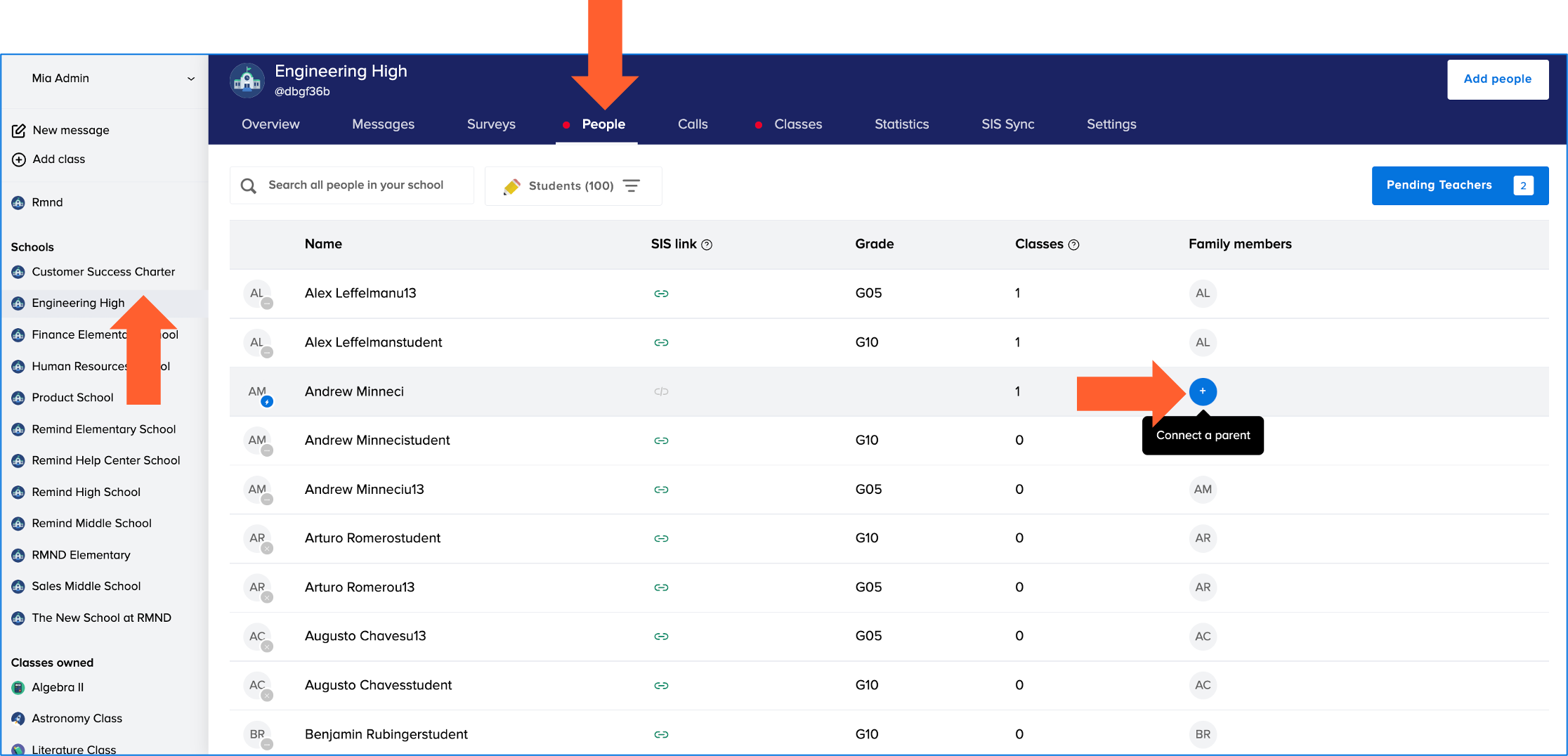The height and width of the screenshot is (756, 1568).
Task: Click the New message compose icon
Action: click(19, 131)
